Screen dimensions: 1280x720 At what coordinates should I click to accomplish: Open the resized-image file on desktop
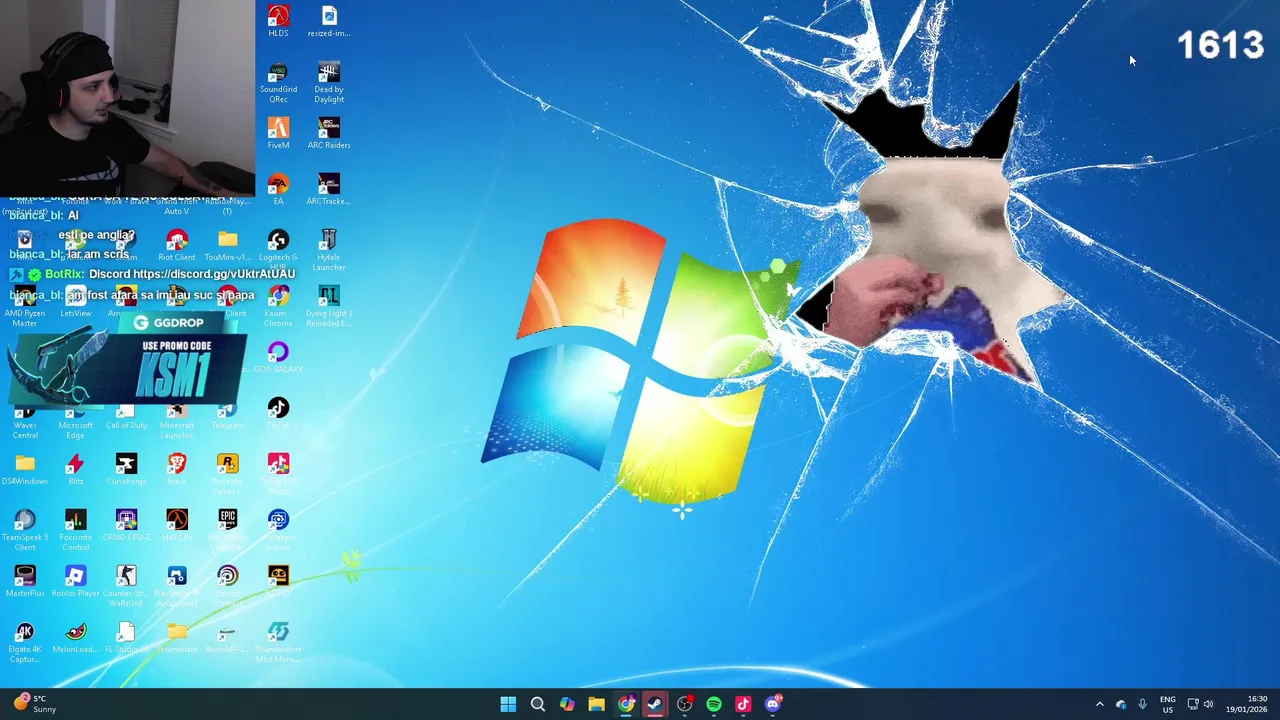(x=329, y=21)
